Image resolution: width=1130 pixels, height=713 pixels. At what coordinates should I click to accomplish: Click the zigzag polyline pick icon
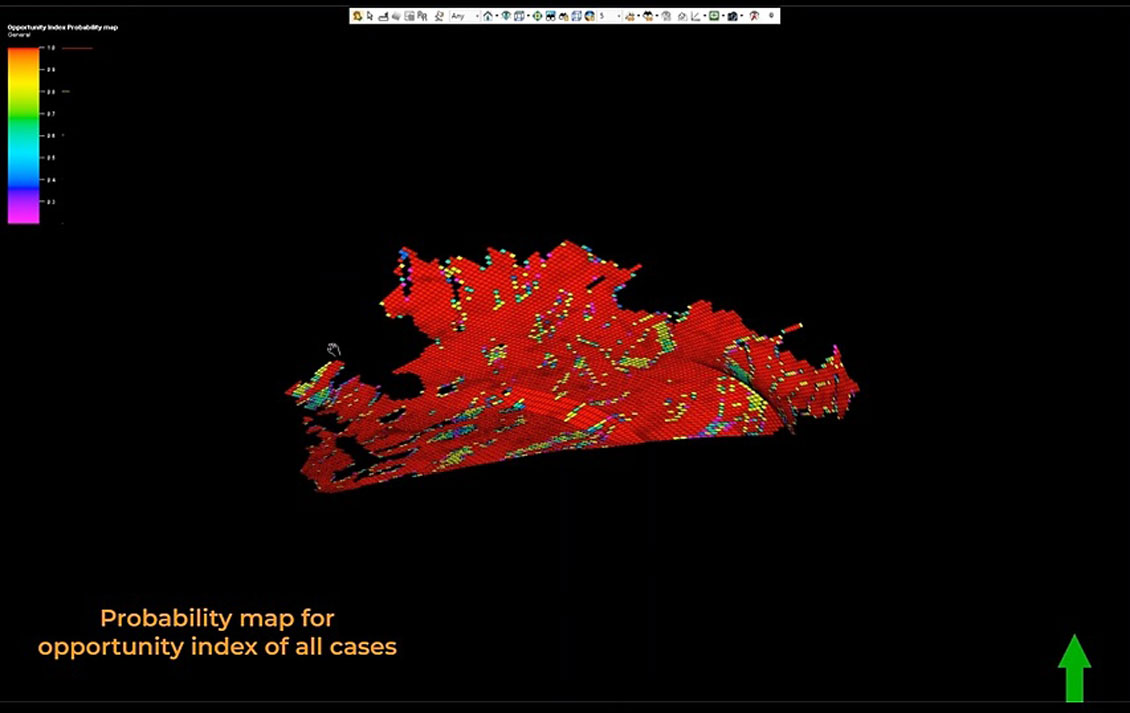point(439,16)
